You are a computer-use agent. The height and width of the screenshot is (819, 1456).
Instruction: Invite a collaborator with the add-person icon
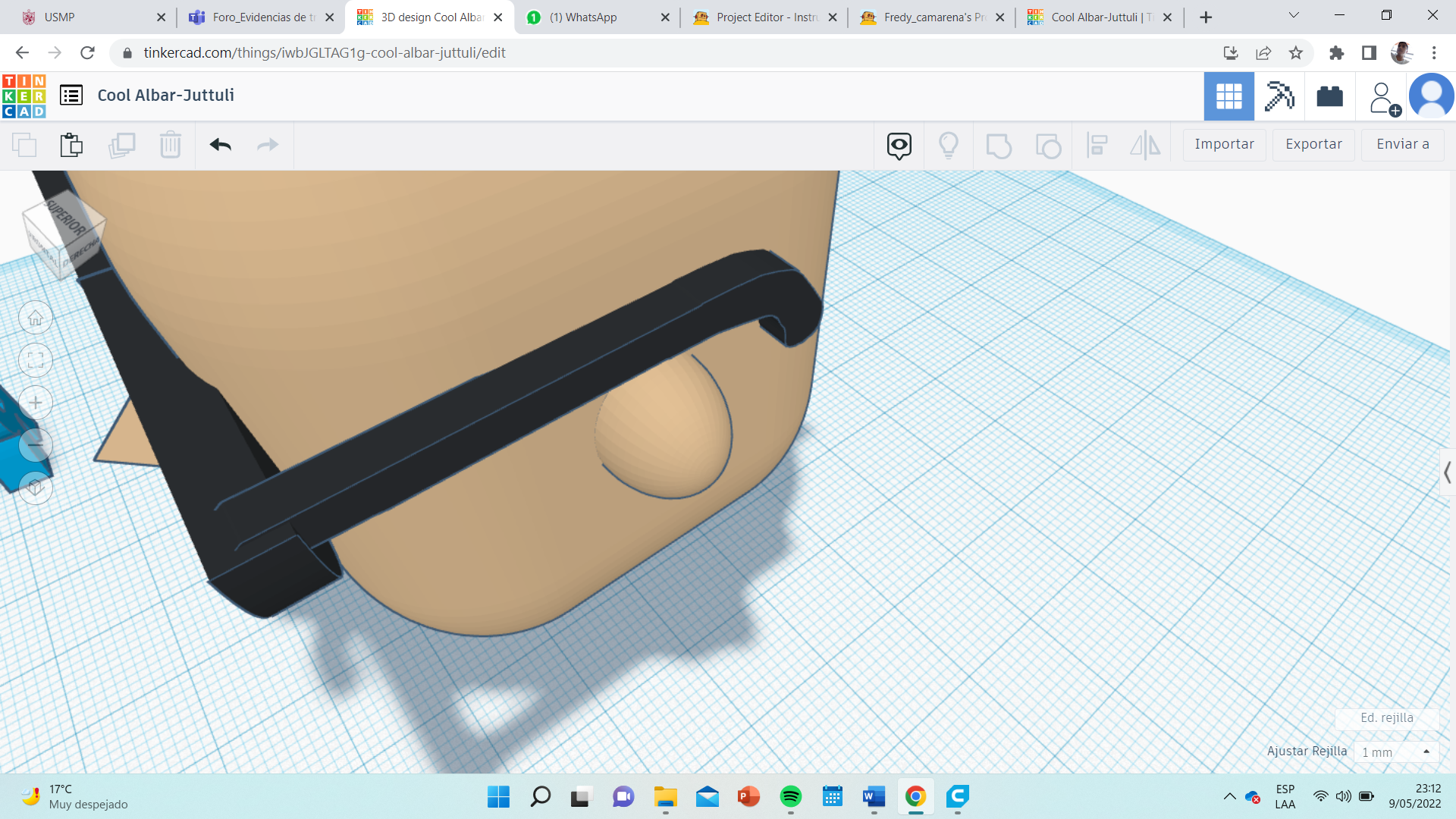click(x=1383, y=96)
